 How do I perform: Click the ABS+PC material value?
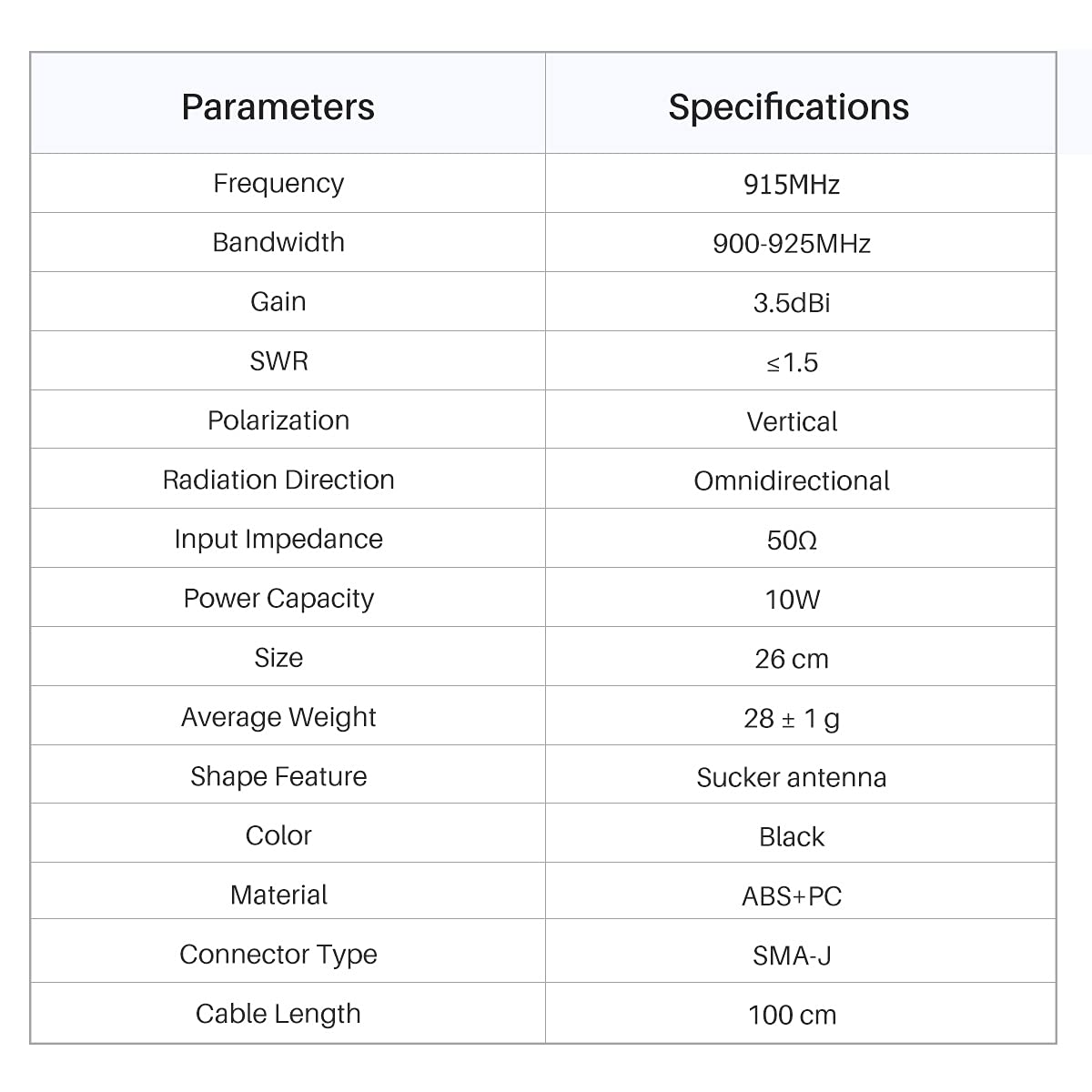coord(792,896)
